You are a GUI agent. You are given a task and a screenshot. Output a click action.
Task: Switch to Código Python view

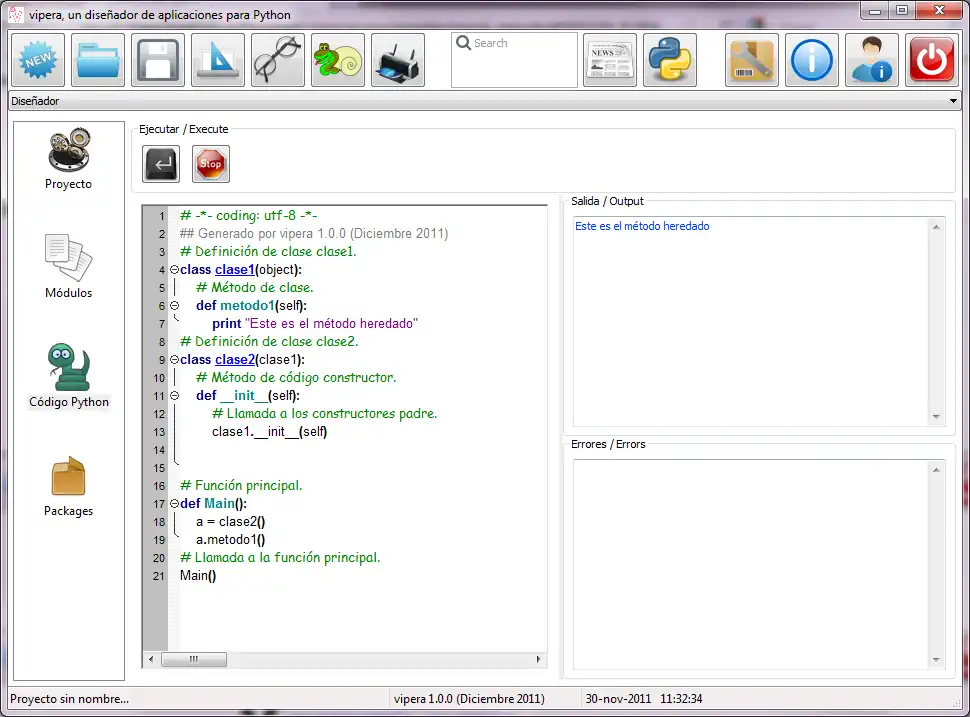pyautogui.click(x=68, y=372)
